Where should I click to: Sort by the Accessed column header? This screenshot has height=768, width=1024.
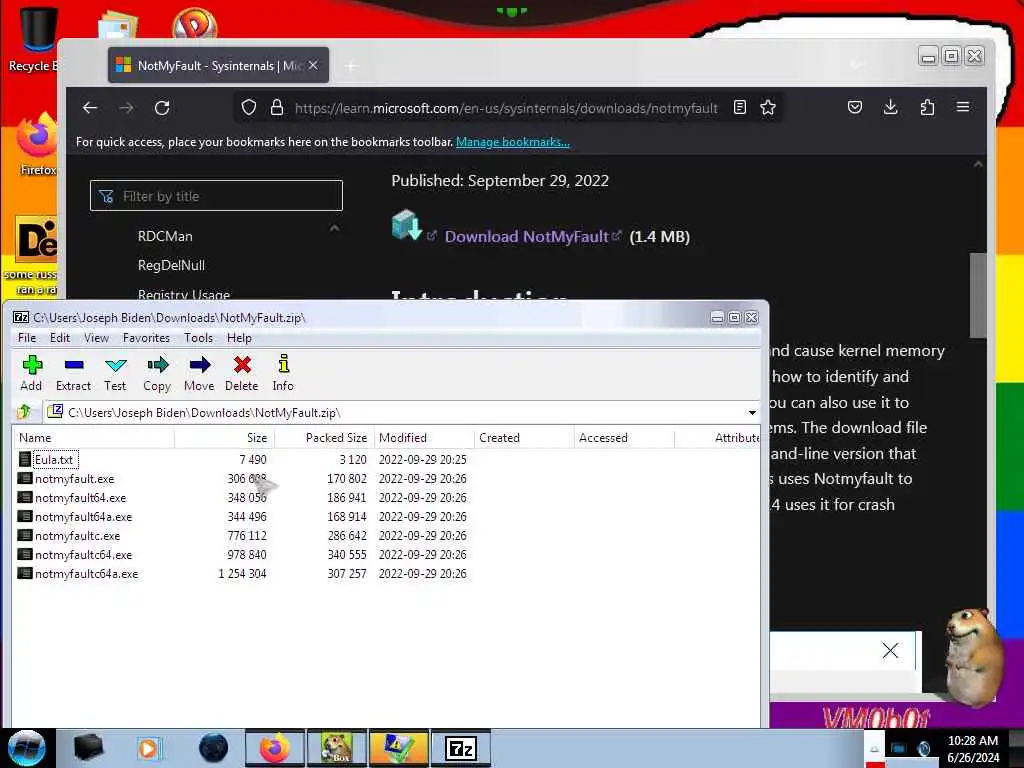tap(624, 438)
